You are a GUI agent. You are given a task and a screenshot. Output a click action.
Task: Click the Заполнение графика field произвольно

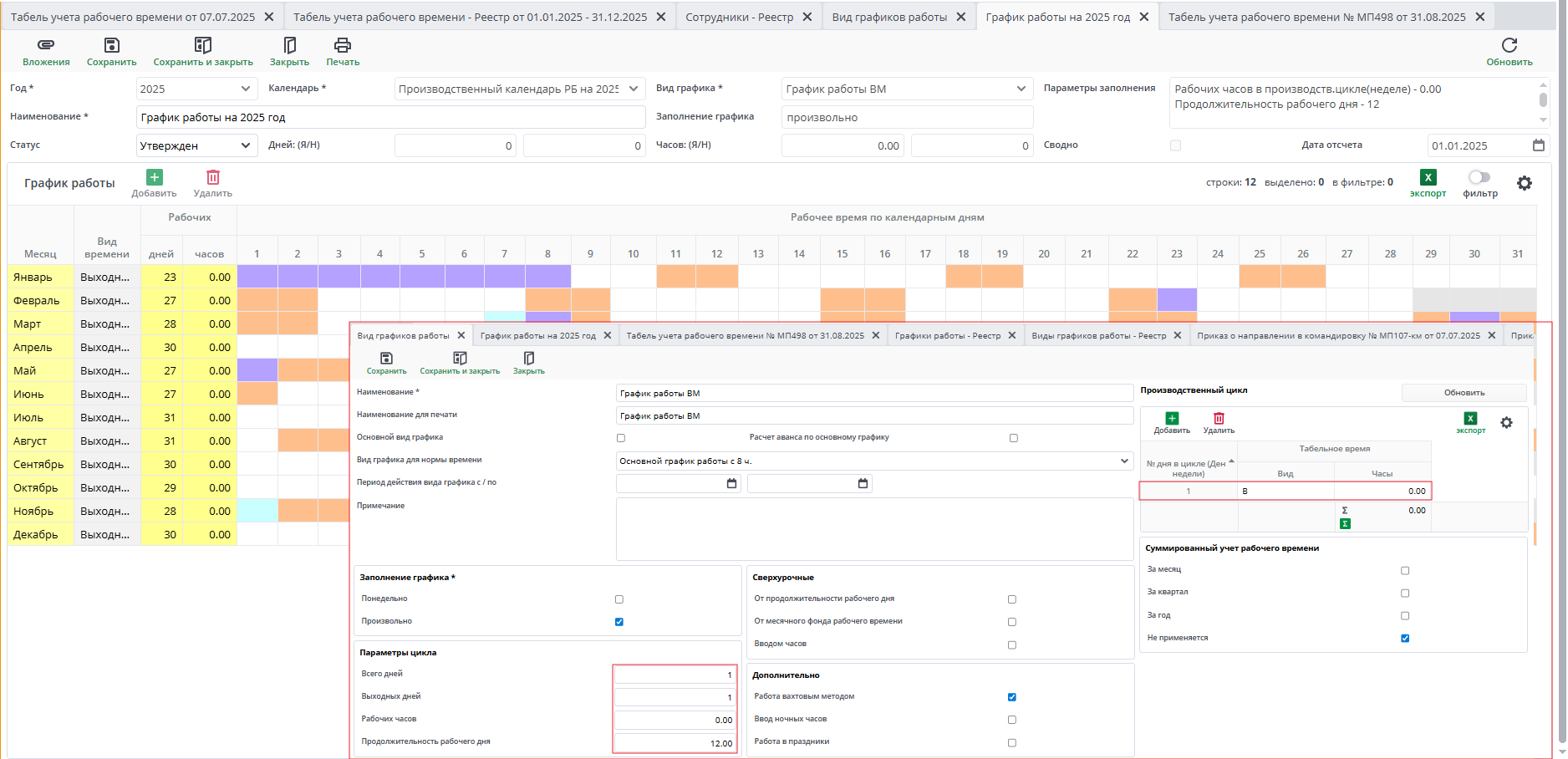pos(907,117)
